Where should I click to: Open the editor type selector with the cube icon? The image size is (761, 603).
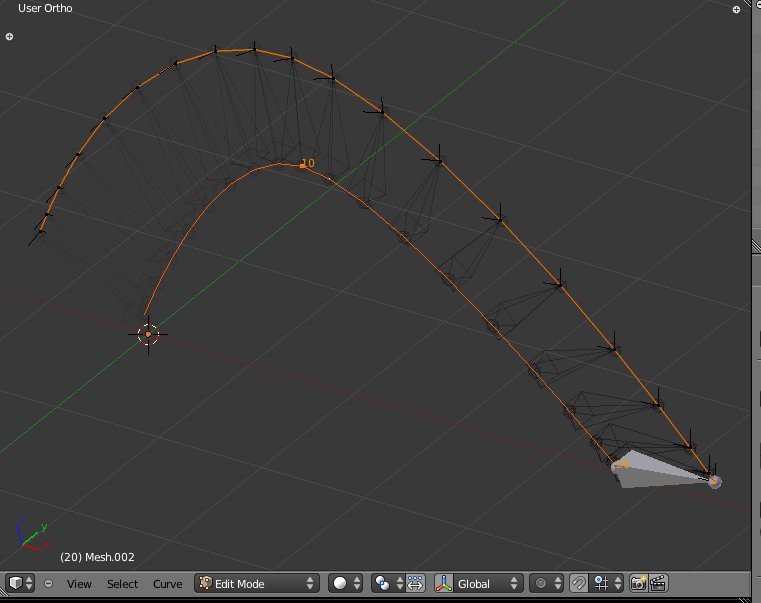pos(20,583)
